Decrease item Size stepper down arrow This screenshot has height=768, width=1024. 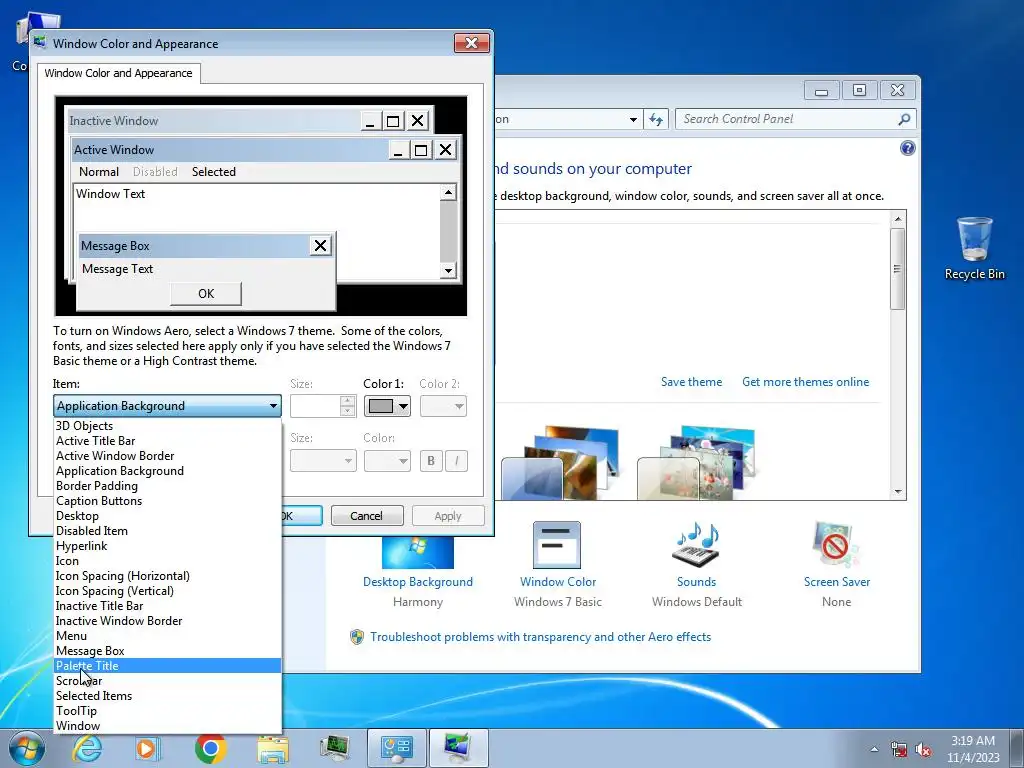347,411
